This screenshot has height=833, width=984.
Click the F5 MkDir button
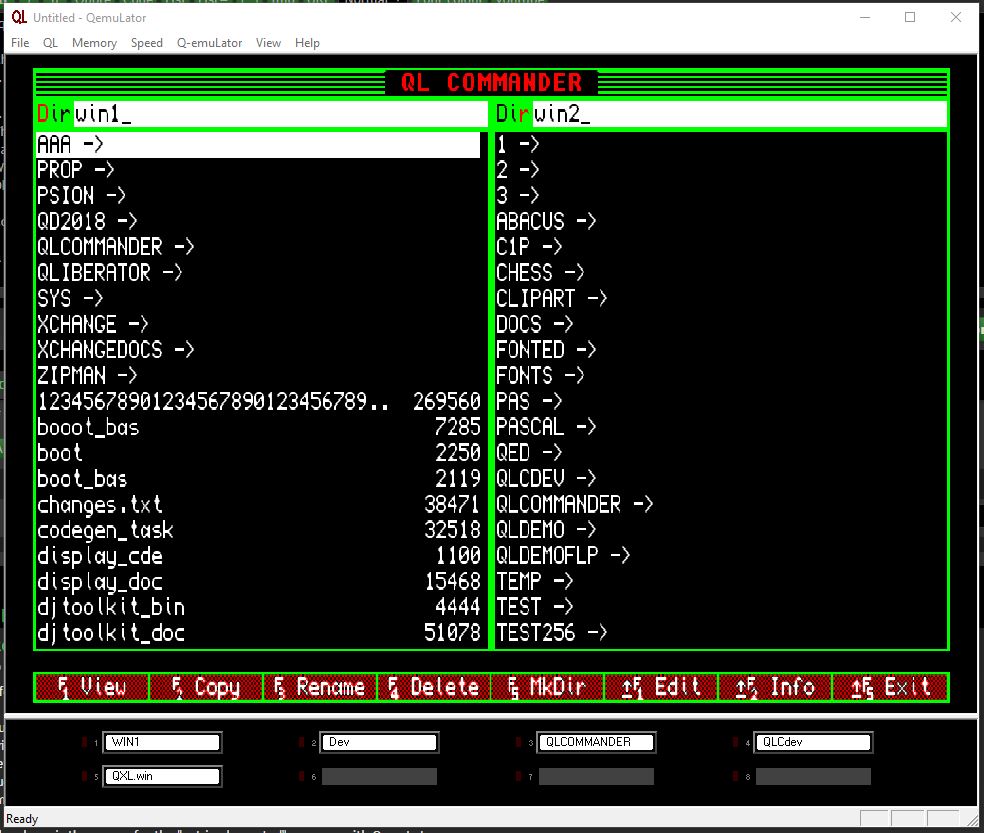point(547,687)
